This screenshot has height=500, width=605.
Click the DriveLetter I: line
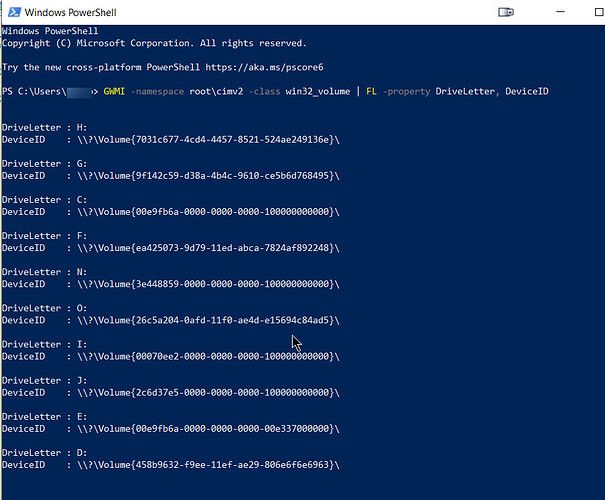click(44, 344)
